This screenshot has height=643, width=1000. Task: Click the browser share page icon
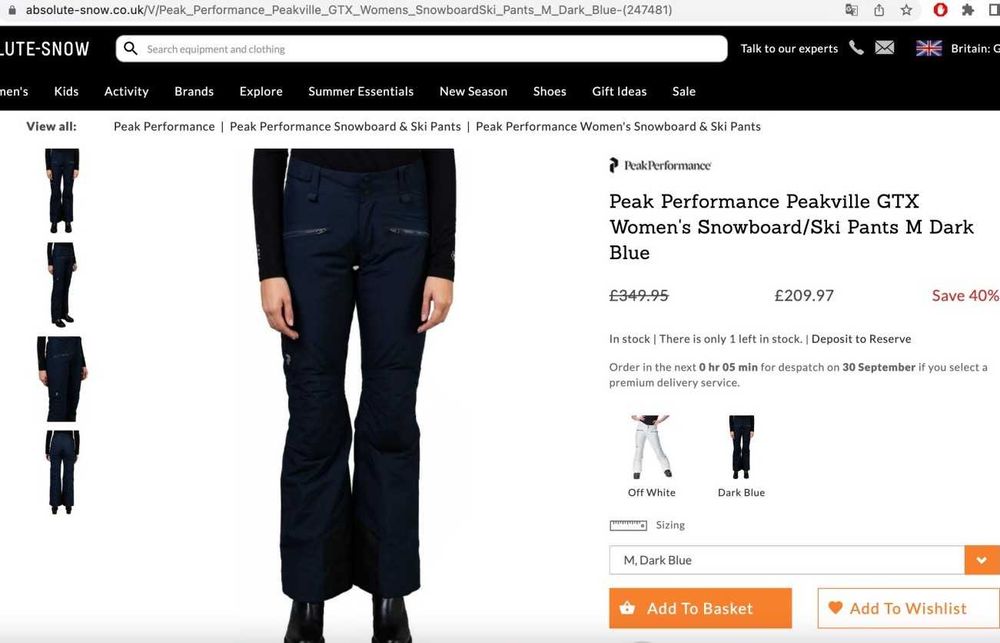(x=879, y=10)
